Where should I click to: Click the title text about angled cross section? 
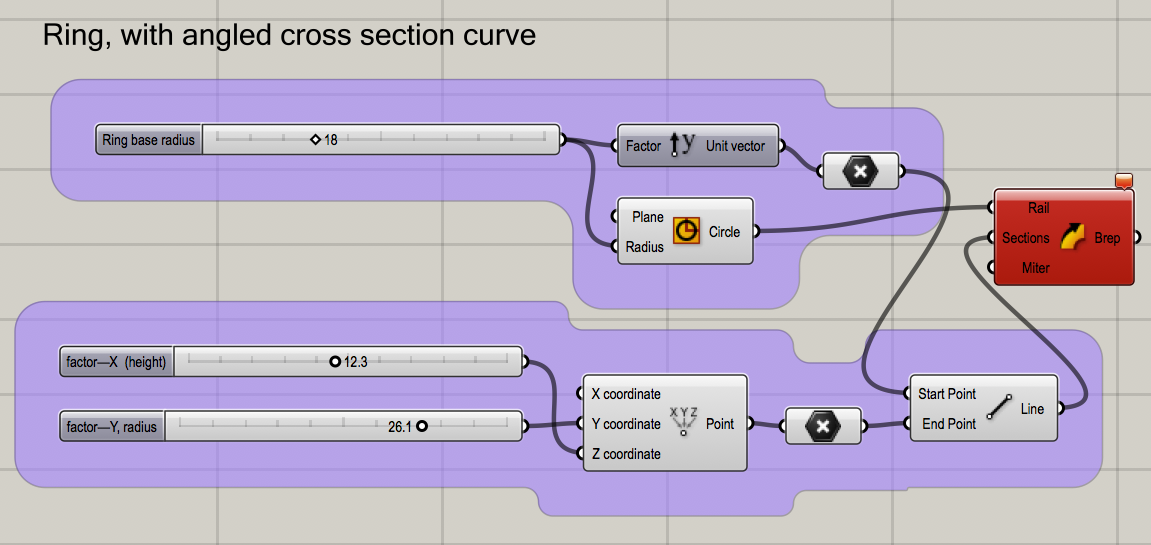tap(289, 36)
